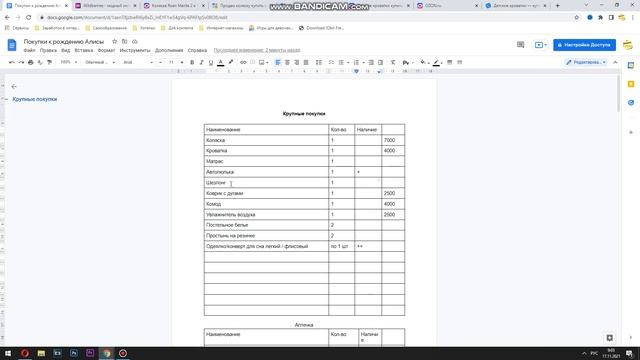The width and height of the screenshot is (640, 360).
Task: Jump to Крупные покупки in the outline
Action: point(35,99)
